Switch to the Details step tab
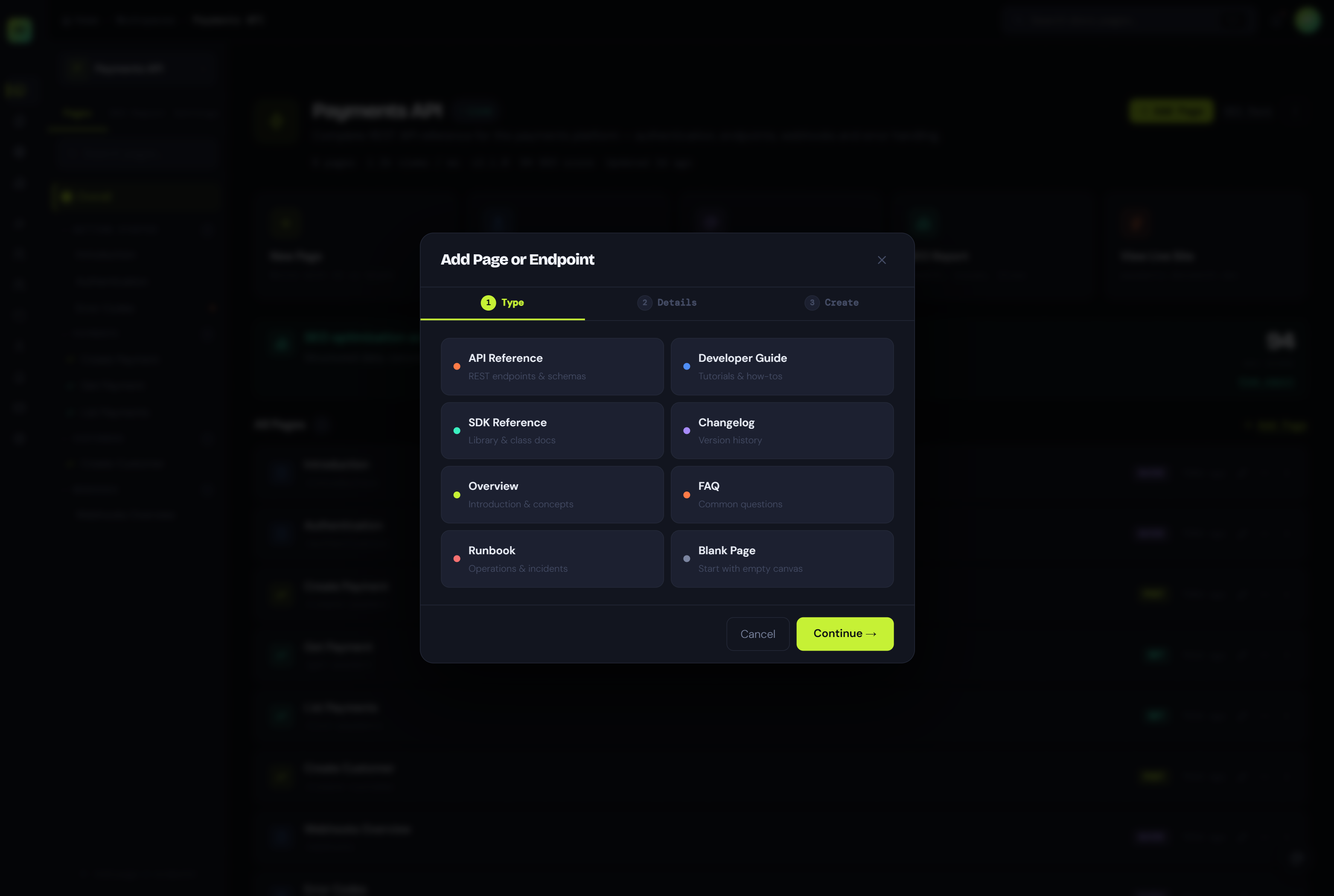Viewport: 1334px width, 896px height. [x=667, y=303]
